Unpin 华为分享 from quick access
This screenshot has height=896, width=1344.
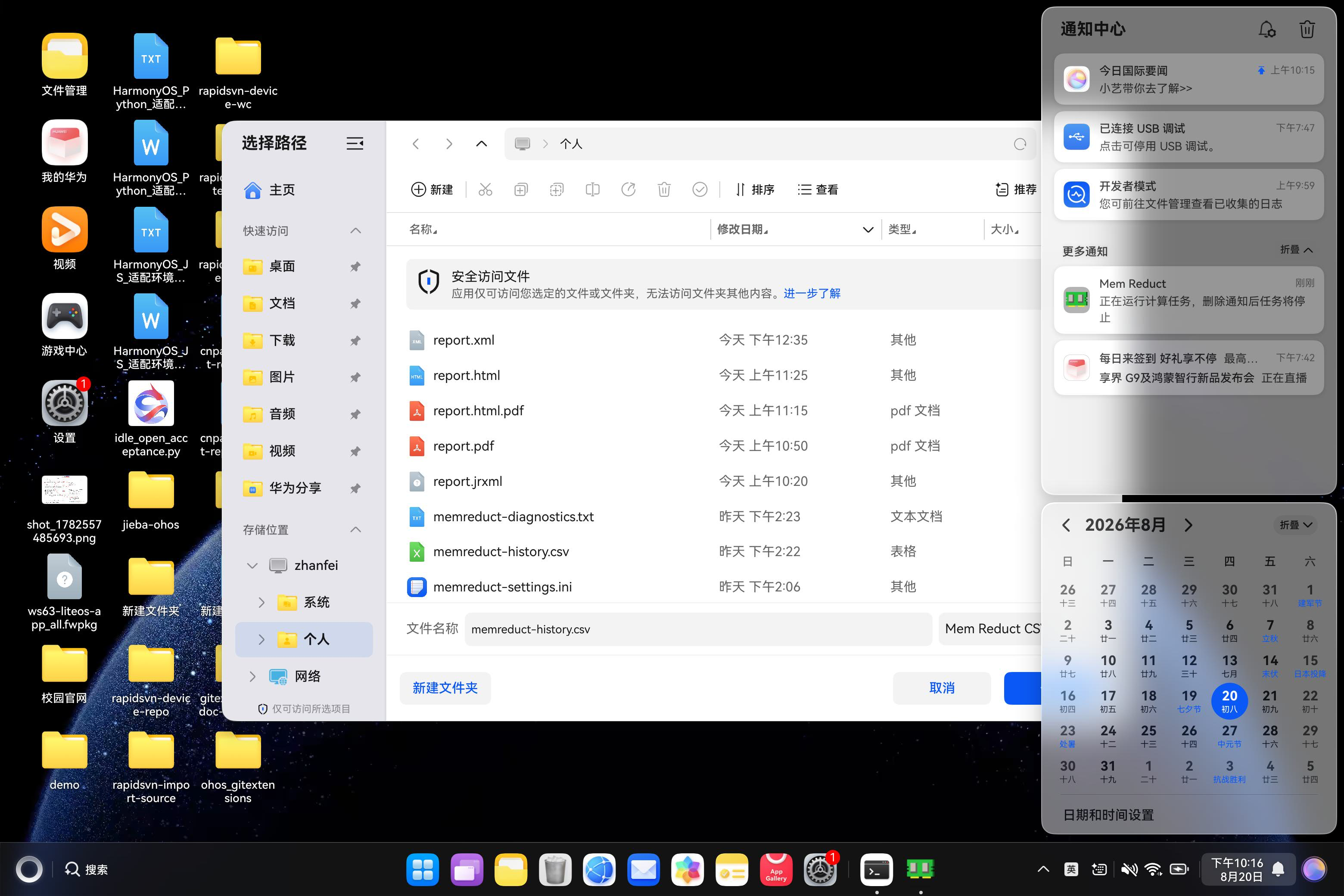[x=355, y=488]
